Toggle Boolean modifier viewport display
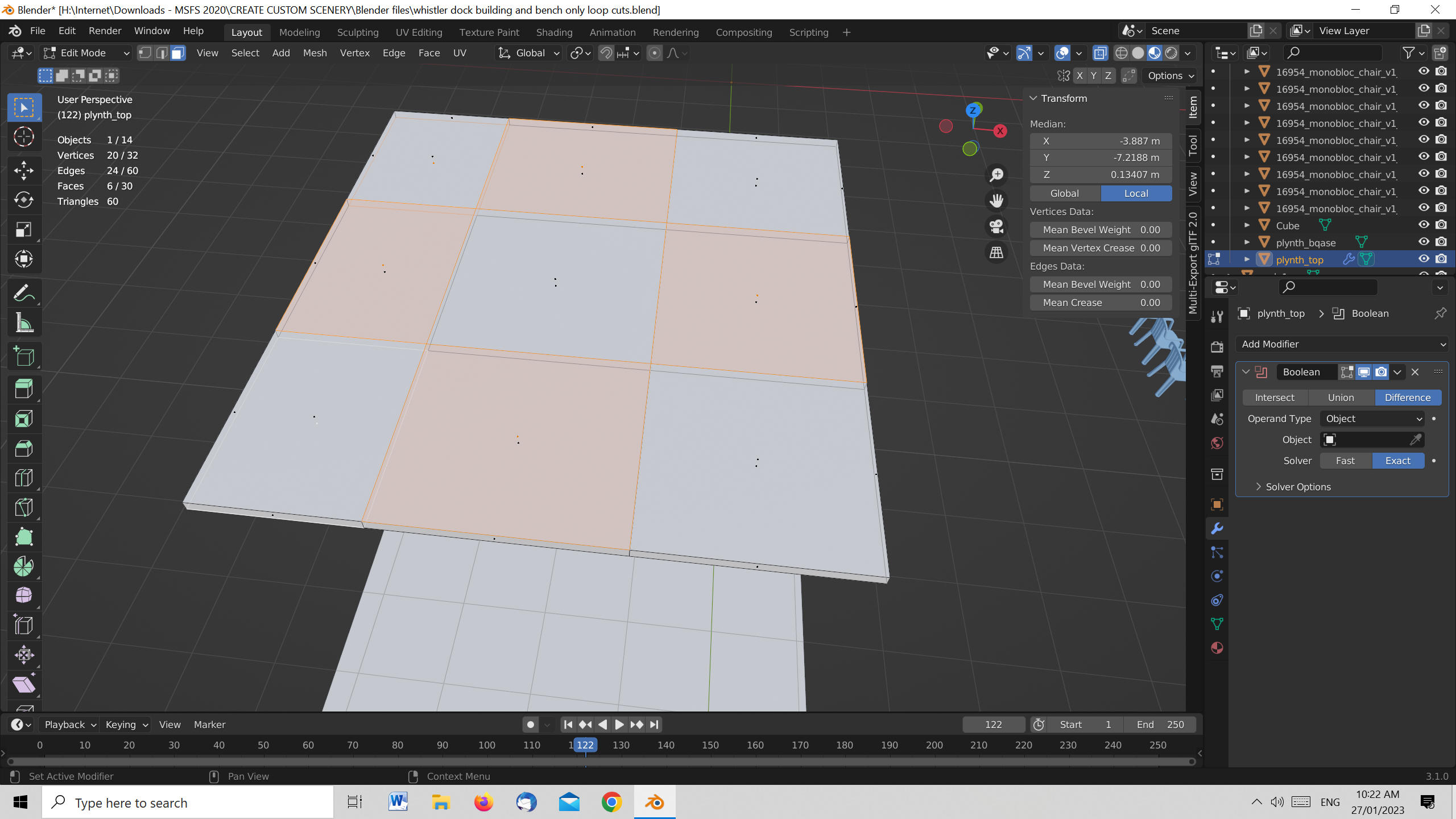Screen dimensions: 1456x819 pyautogui.click(x=1364, y=372)
